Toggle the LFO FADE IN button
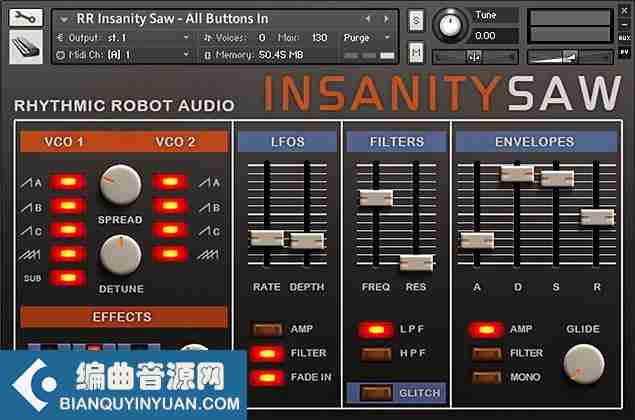The image size is (635, 420). (x=267, y=377)
